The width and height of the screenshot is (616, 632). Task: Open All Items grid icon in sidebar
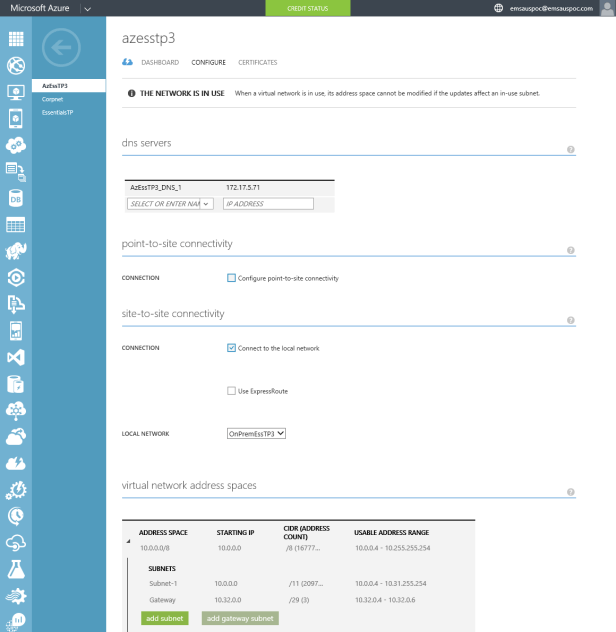click(16, 40)
